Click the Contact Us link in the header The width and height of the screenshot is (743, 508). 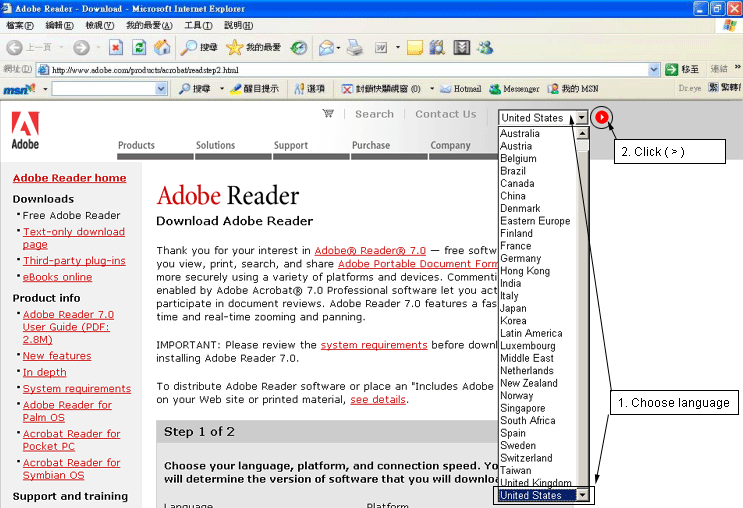pos(445,114)
